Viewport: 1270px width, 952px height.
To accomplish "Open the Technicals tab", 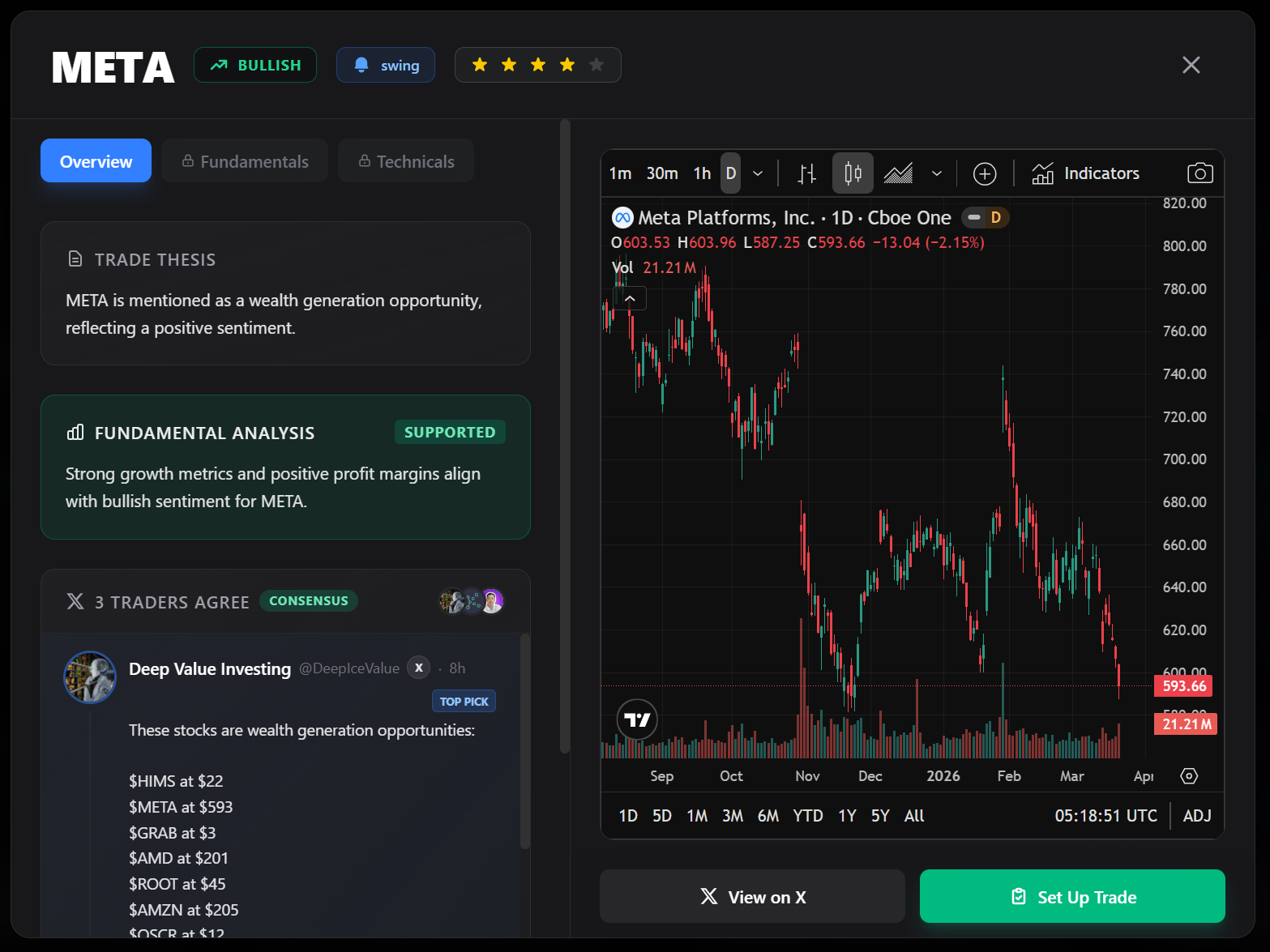I will 405,160.
